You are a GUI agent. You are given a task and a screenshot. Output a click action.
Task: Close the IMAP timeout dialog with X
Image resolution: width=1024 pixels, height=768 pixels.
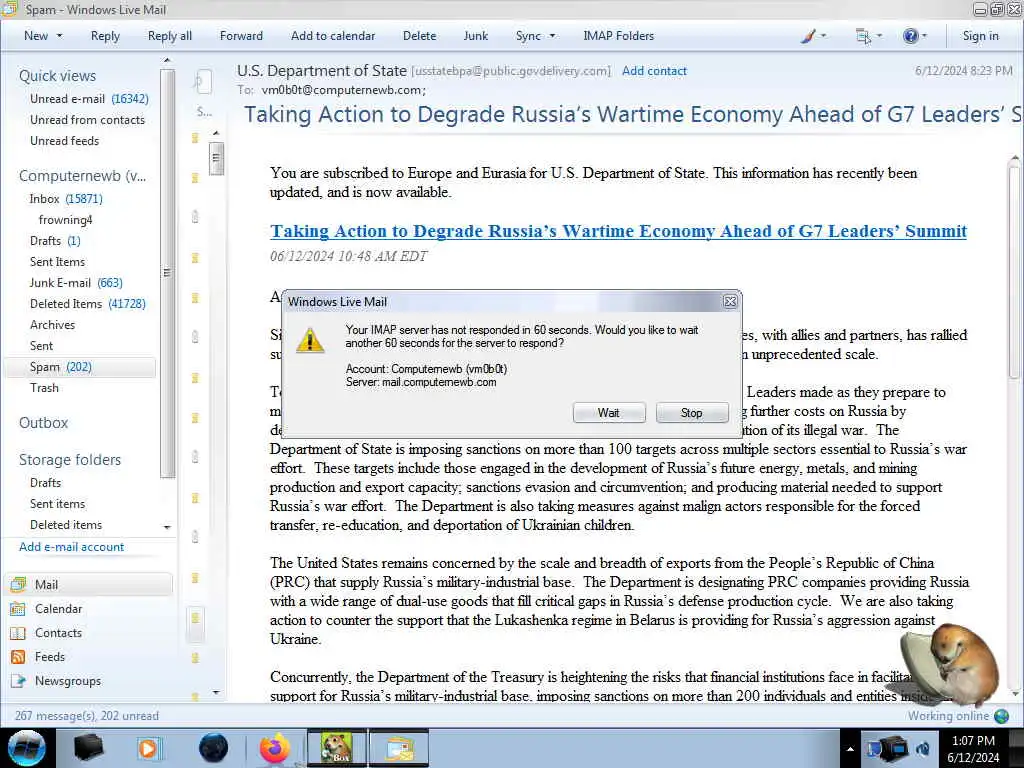pyautogui.click(x=730, y=301)
